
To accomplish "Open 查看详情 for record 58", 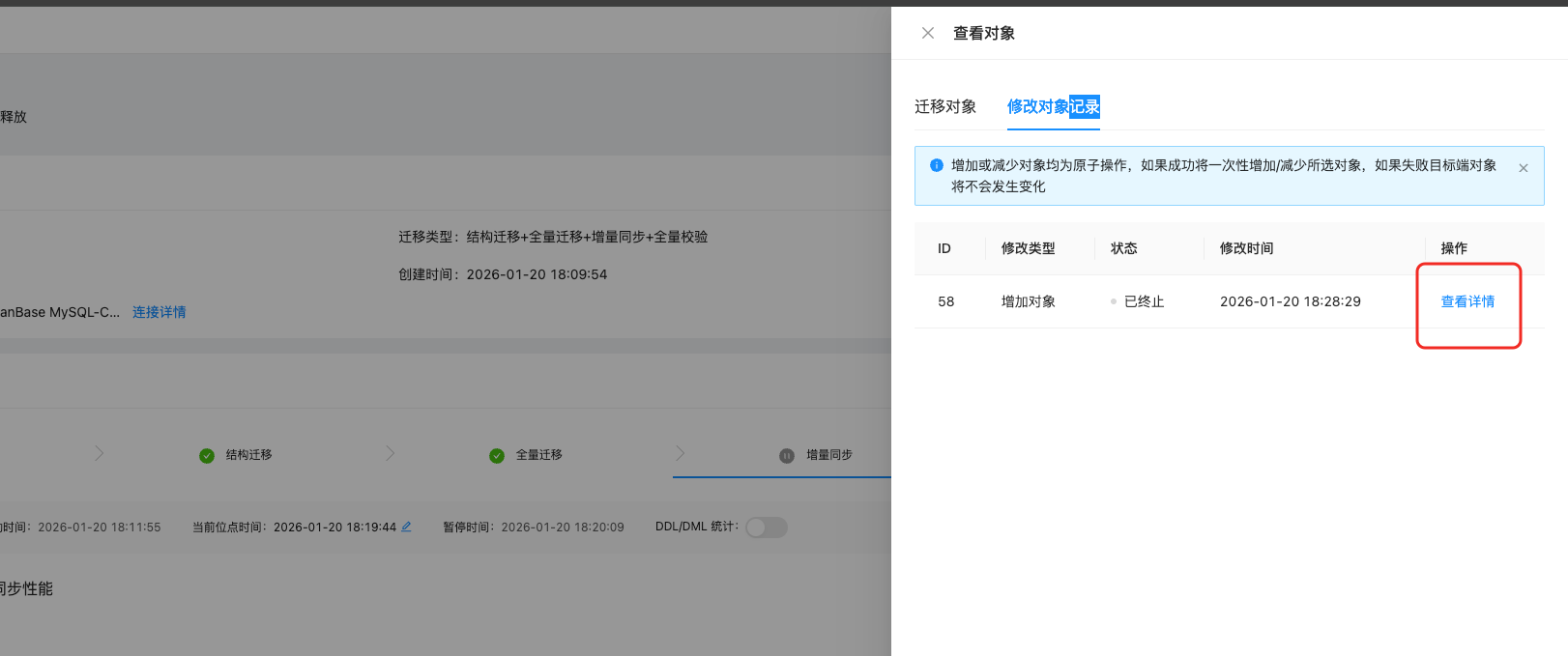I will (1466, 301).
